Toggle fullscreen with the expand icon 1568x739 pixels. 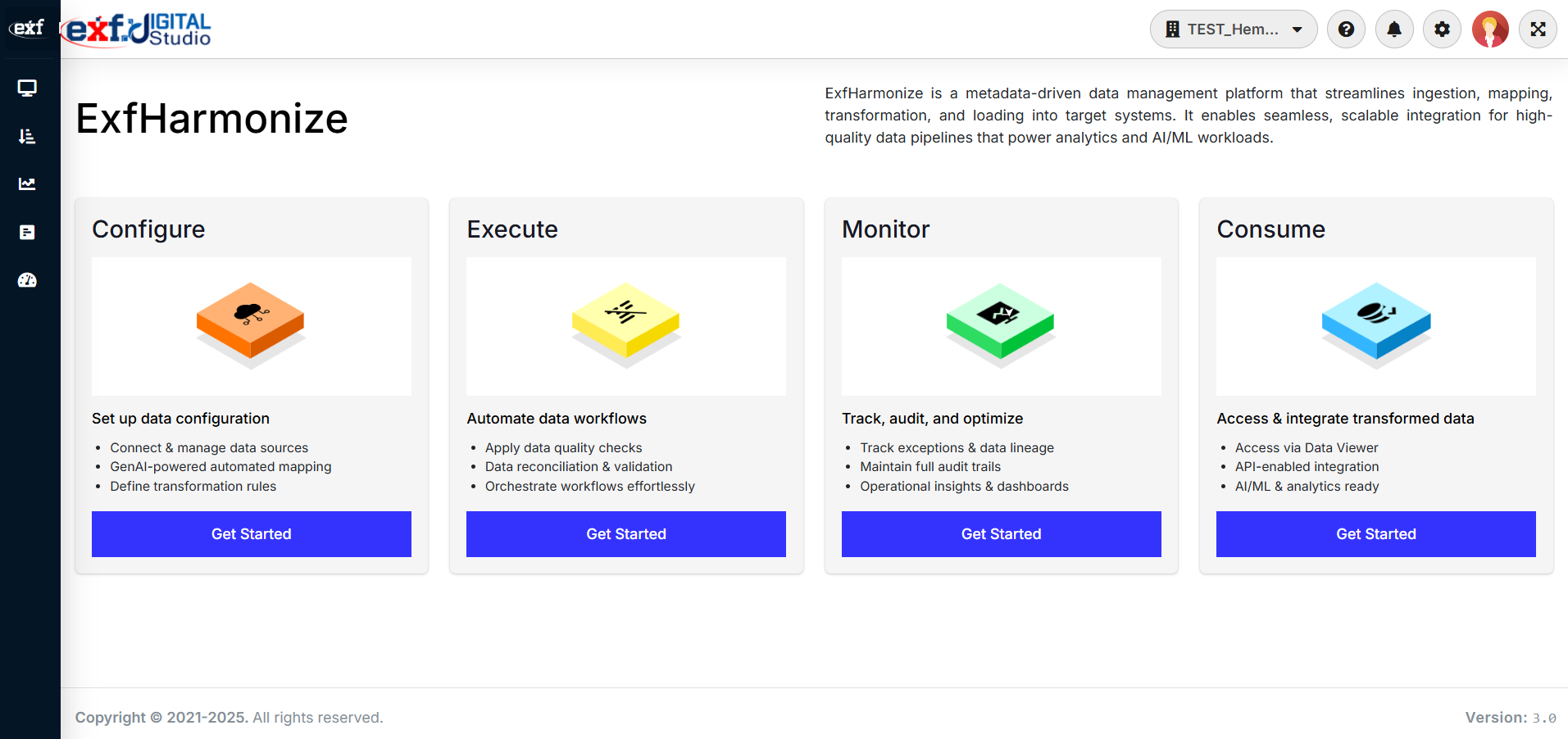(x=1538, y=29)
